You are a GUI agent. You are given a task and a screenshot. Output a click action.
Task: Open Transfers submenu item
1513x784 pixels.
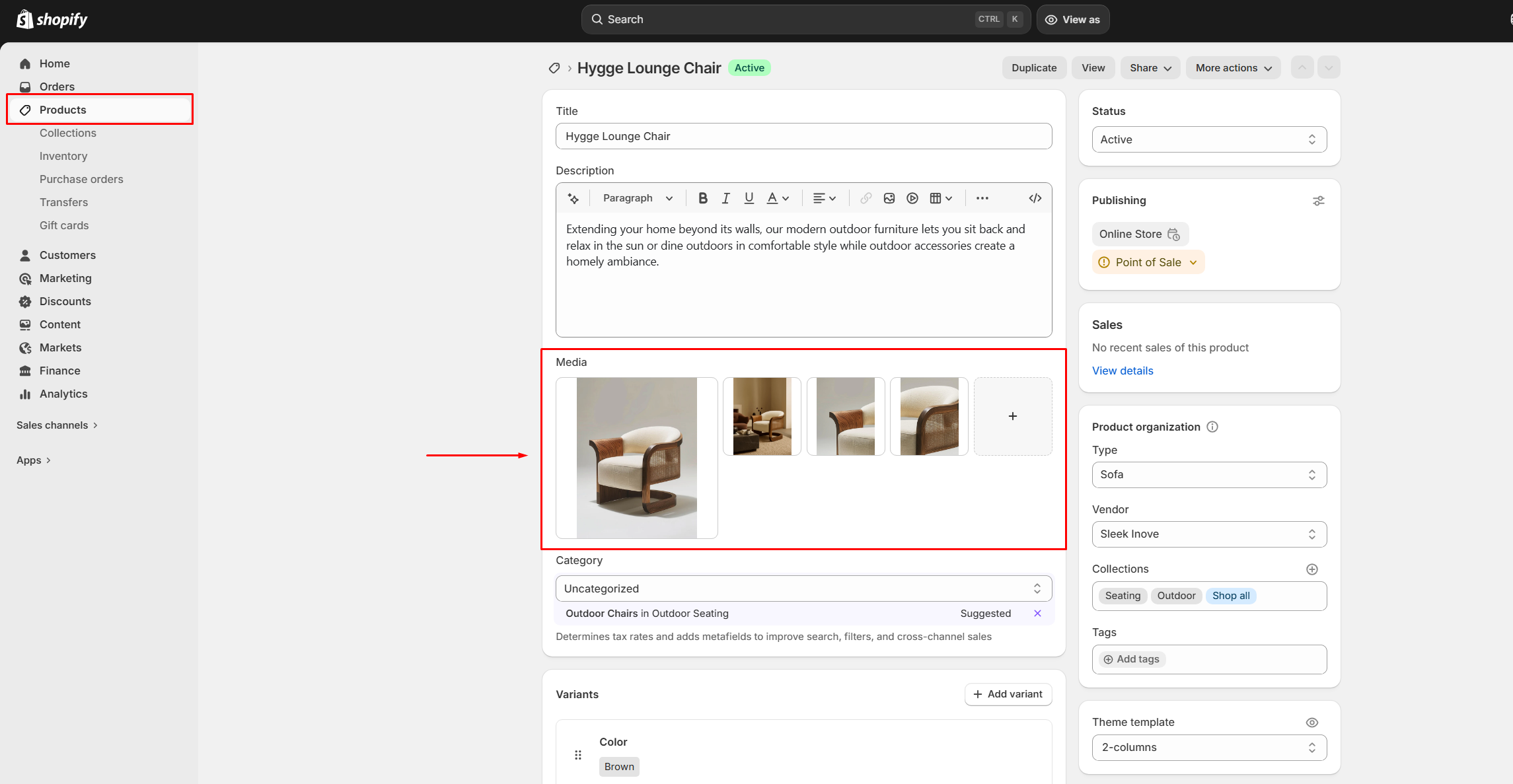tap(63, 202)
